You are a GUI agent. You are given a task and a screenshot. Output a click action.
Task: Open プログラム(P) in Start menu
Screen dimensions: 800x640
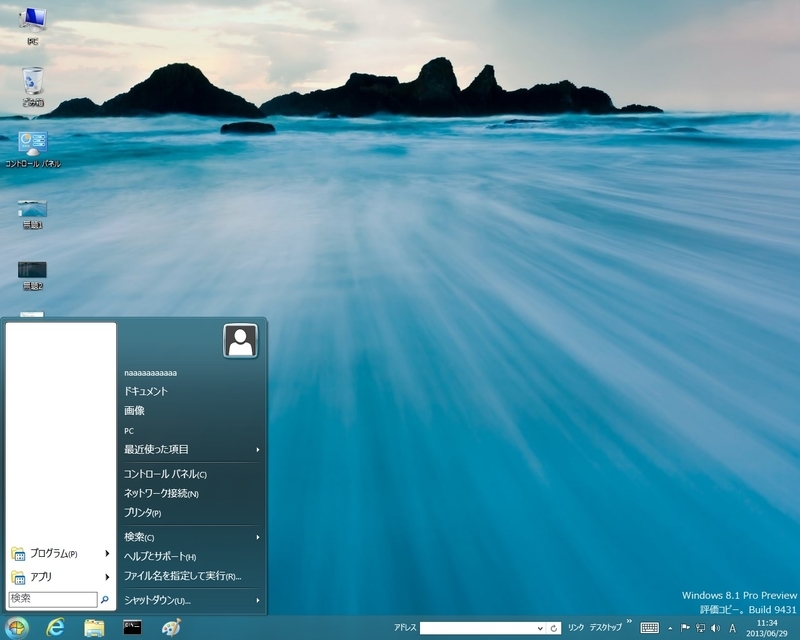click(x=54, y=554)
